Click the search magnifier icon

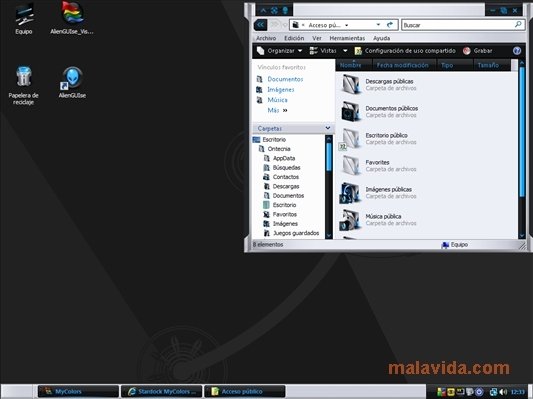(518, 24)
